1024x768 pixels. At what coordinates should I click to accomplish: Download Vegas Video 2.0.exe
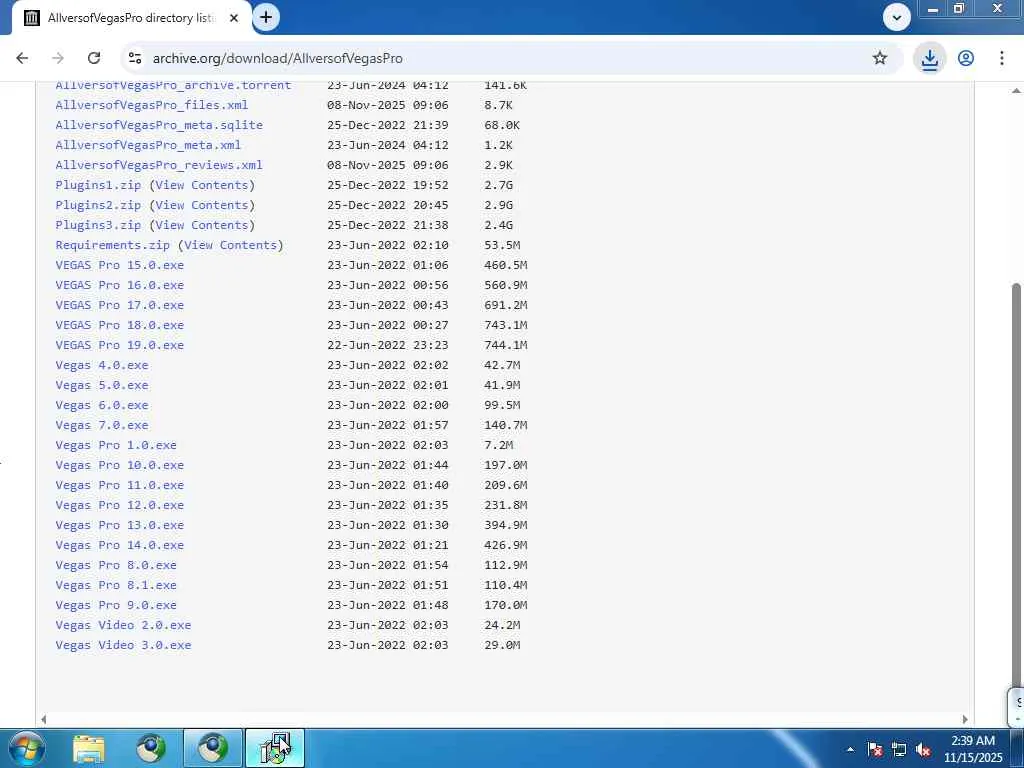[x=123, y=625]
